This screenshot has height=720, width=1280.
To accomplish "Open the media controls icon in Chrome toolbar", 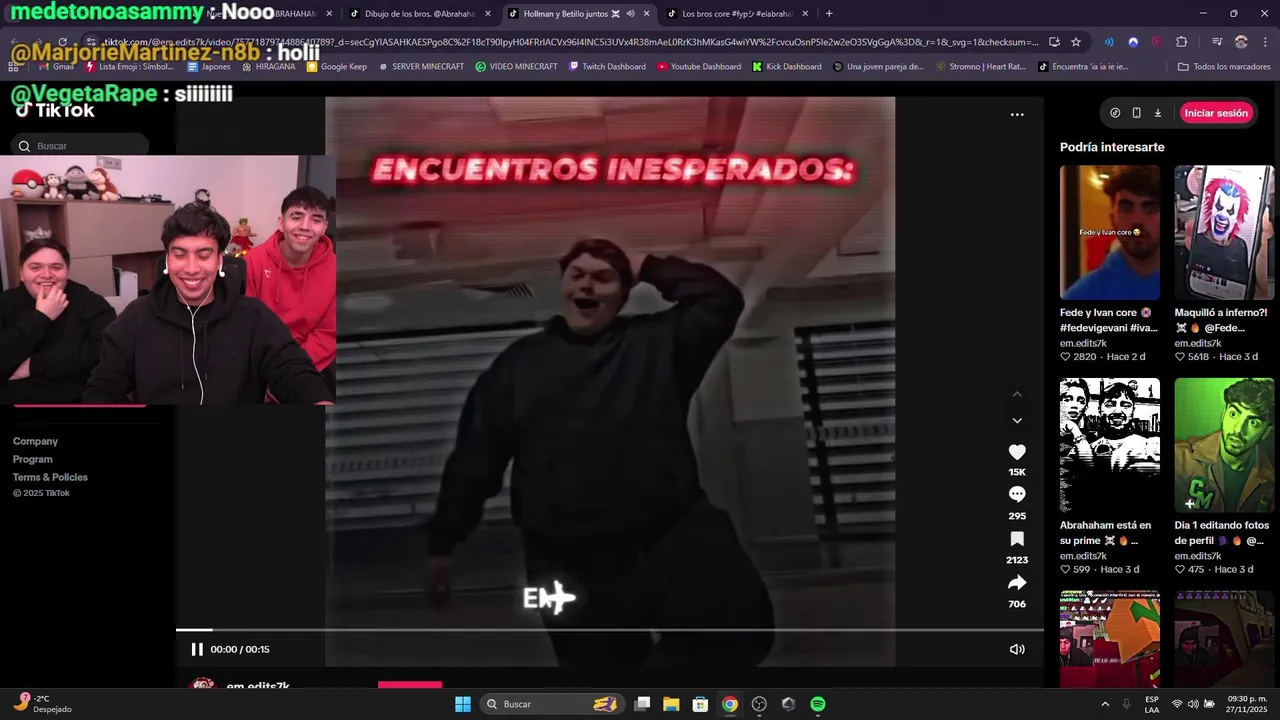I will [x=1217, y=42].
